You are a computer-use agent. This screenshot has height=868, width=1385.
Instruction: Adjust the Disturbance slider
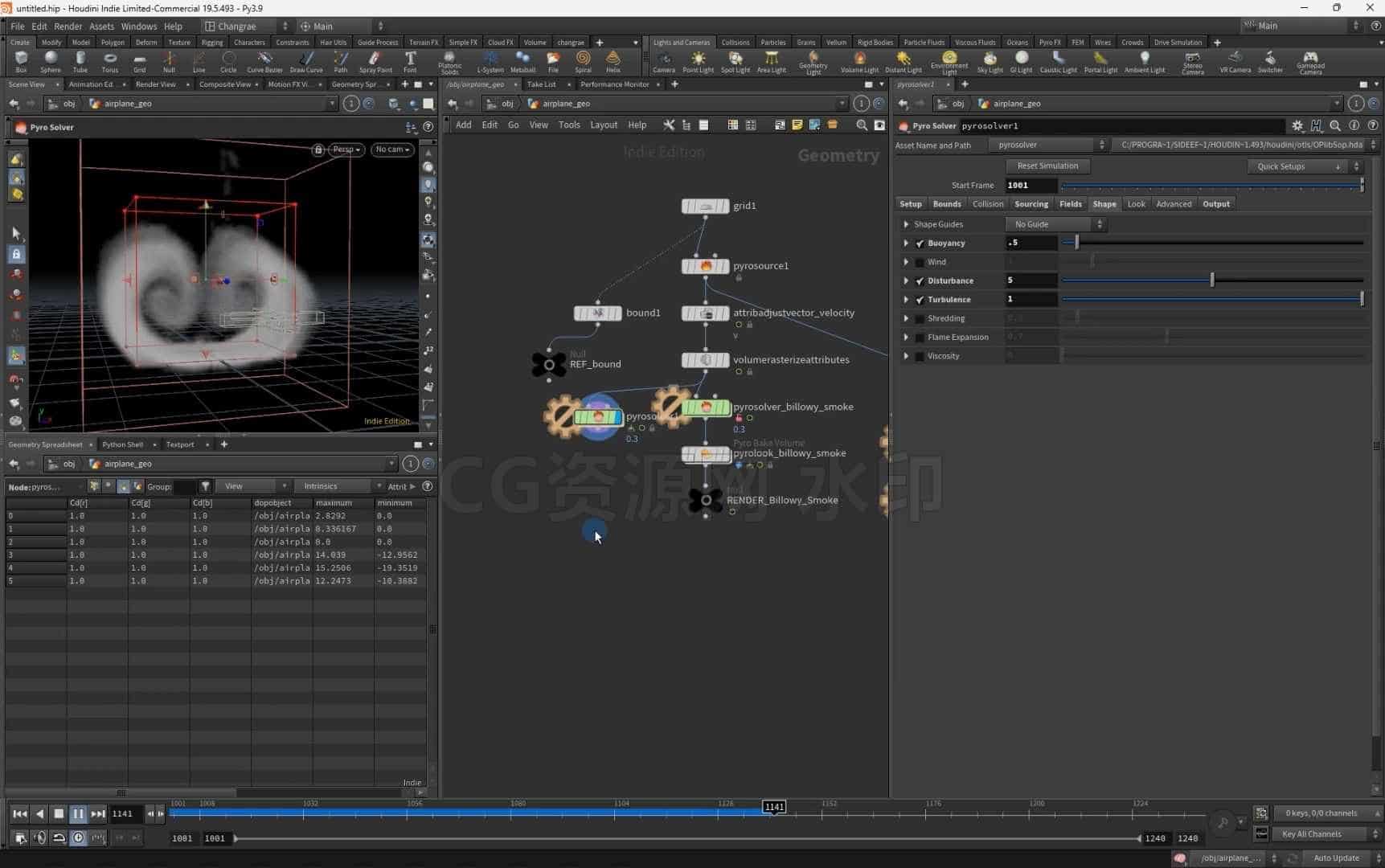point(1212,280)
